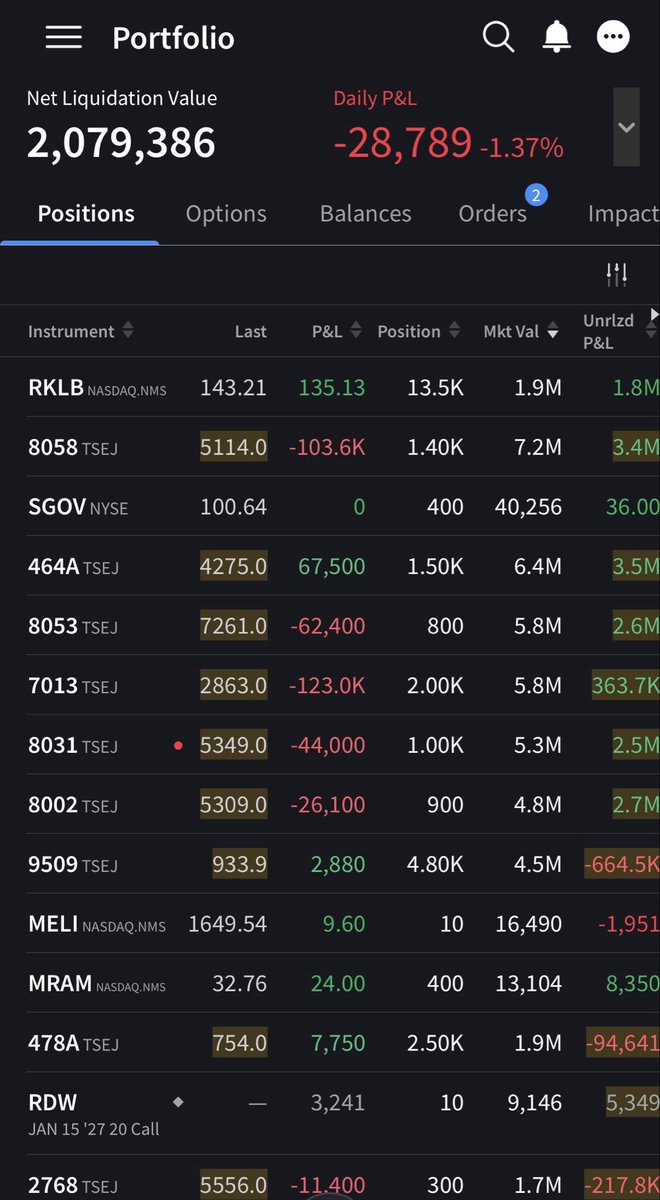Tap the red dot marker beside 8031
Viewport: 660px width, 1200px height.
click(178, 745)
